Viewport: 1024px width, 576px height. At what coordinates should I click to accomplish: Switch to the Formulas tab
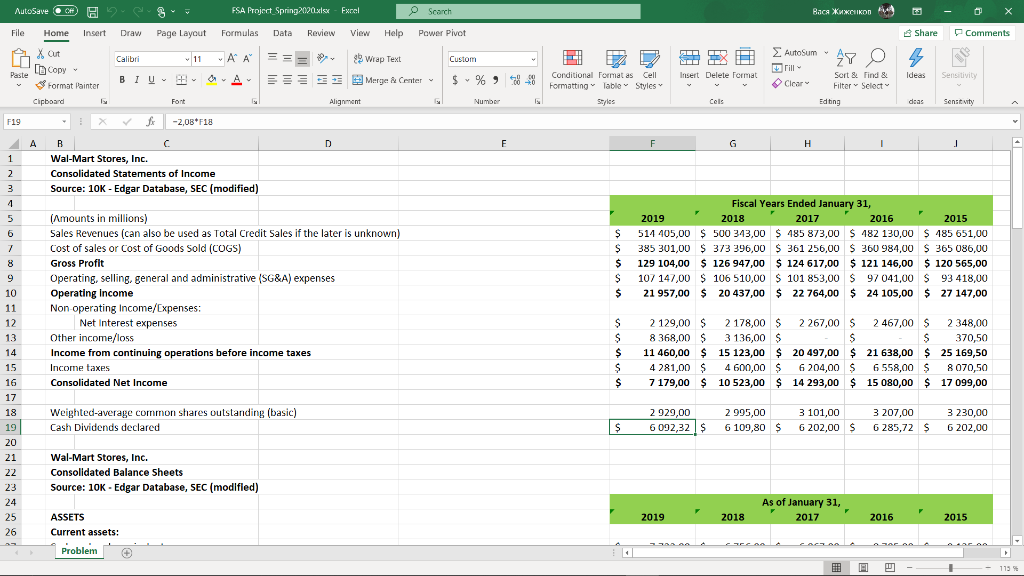tap(239, 33)
